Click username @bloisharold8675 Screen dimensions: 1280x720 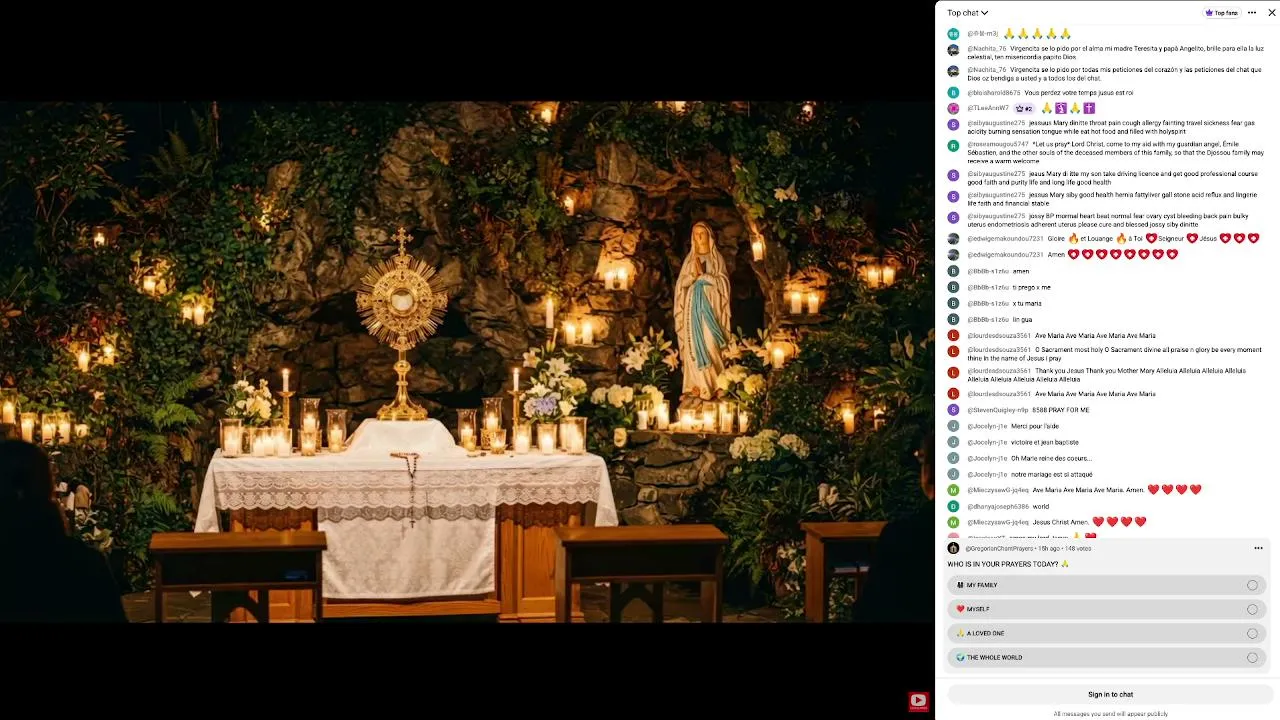pos(993,93)
